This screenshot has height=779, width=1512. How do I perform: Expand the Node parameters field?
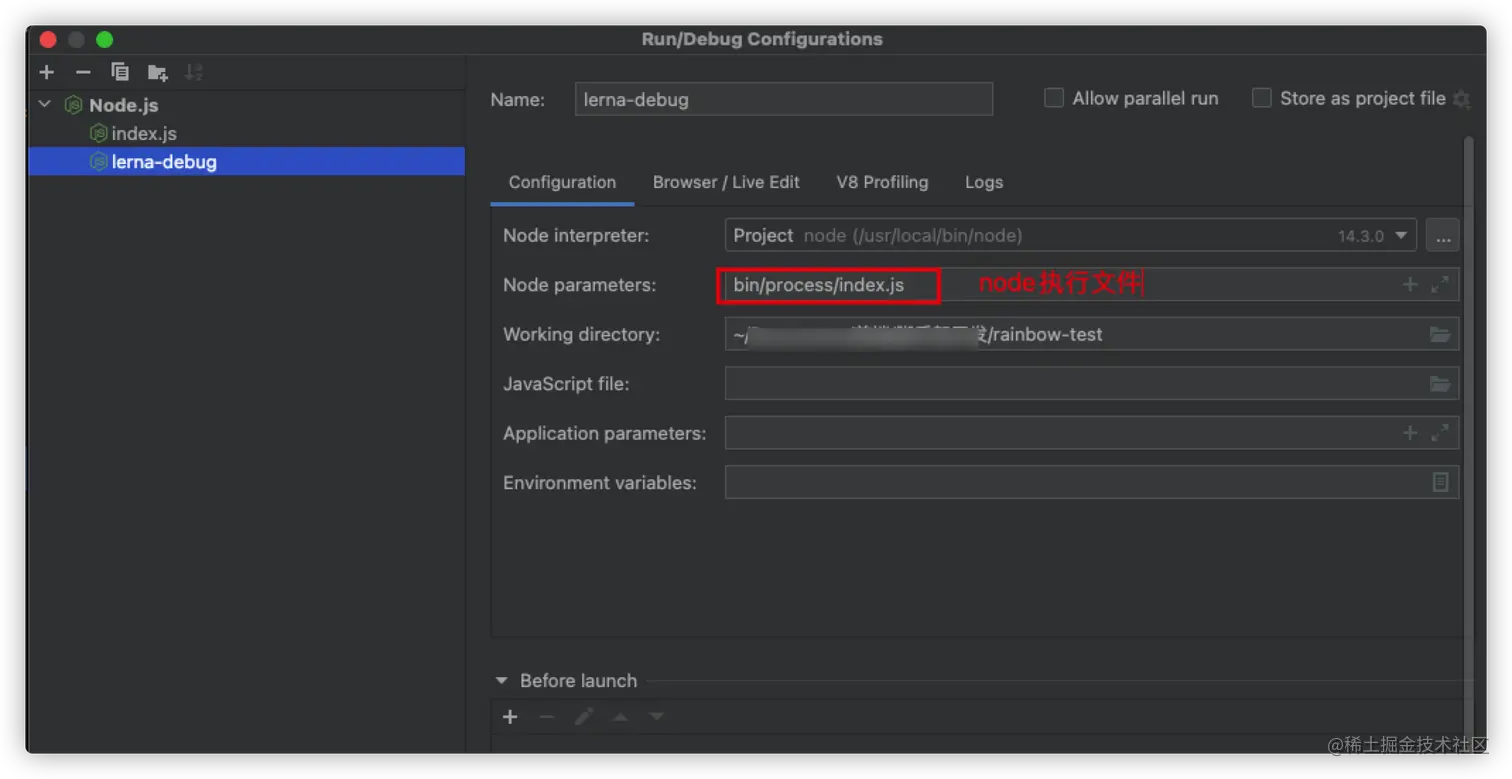point(1440,285)
